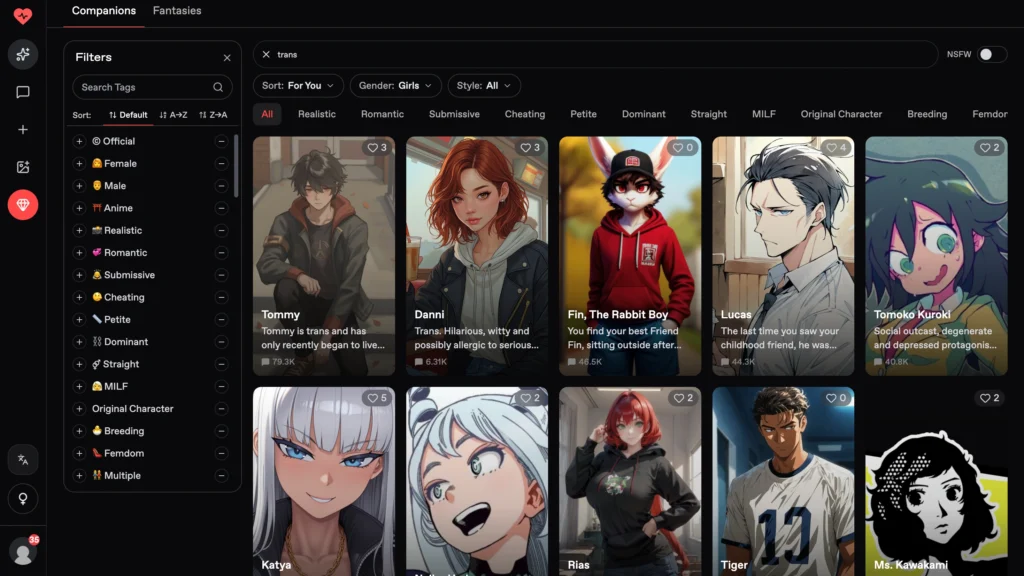
Task: Exclude the Dominant tag with minus
Action: tap(221, 342)
